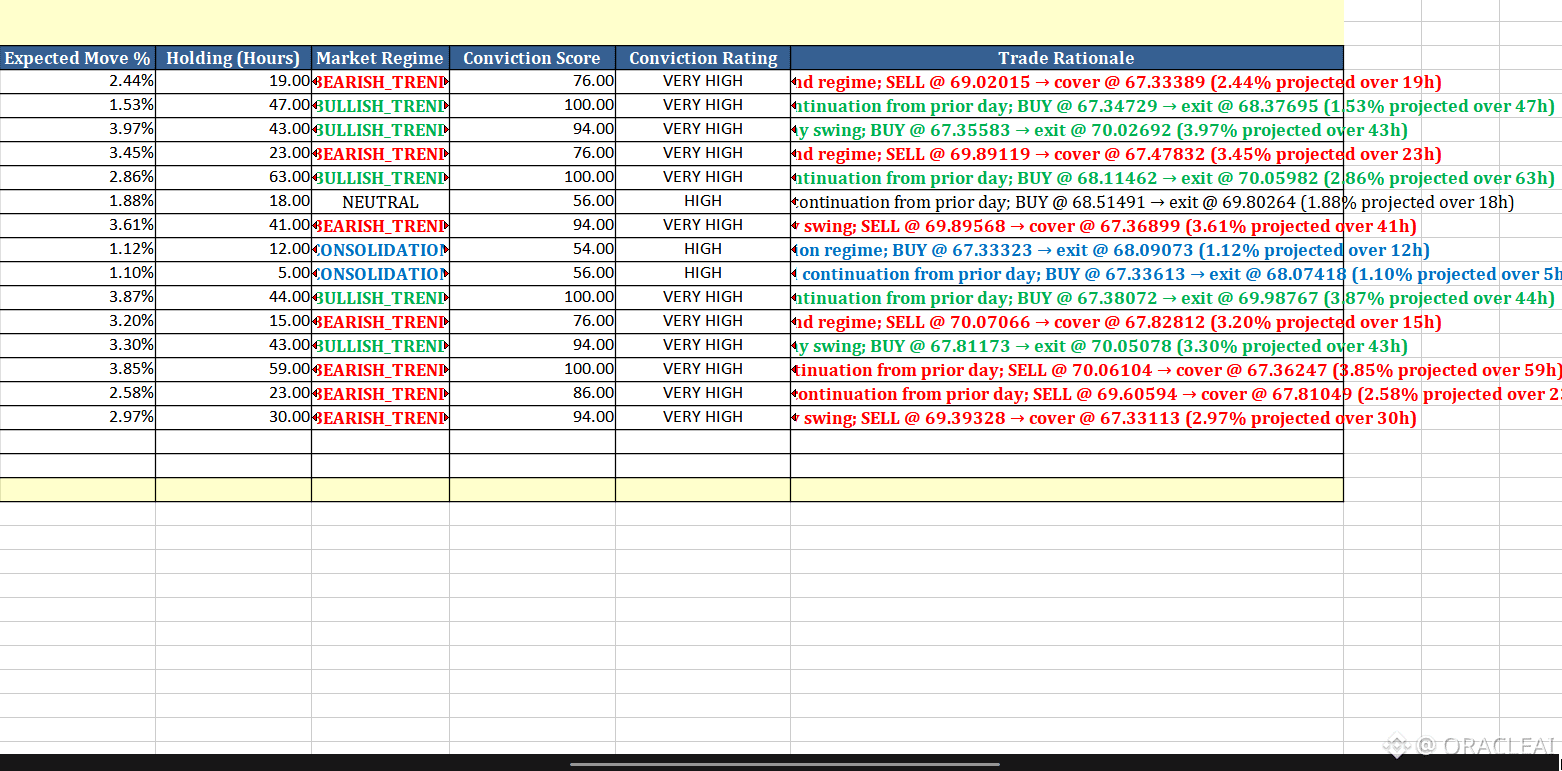Viewport: 1562px width, 771px height.
Task: Select the 44.00 holding hours cell
Action: 233,298
